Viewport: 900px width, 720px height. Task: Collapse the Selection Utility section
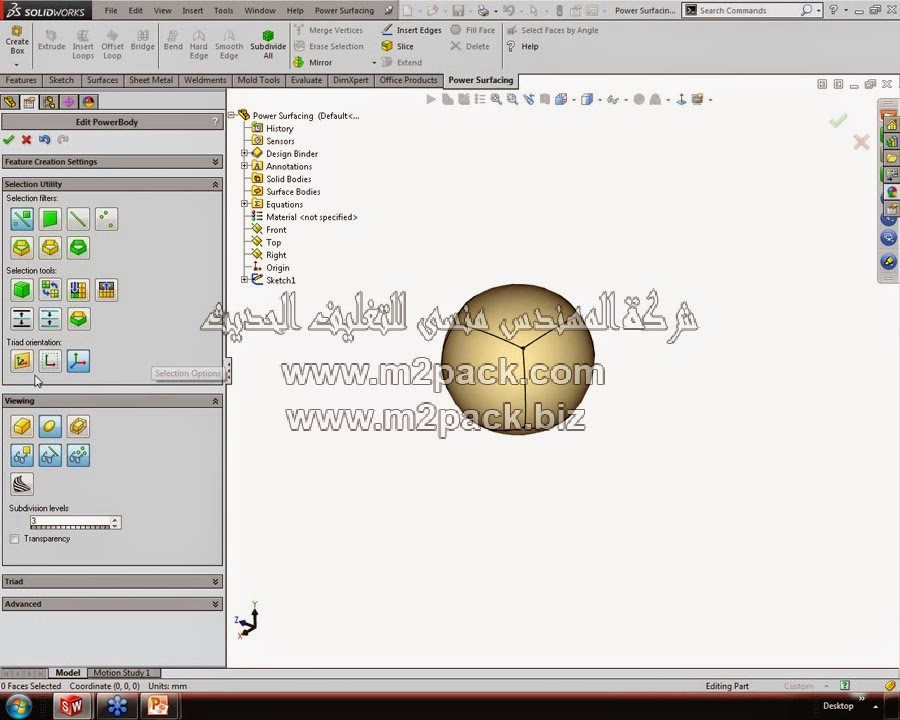215,184
